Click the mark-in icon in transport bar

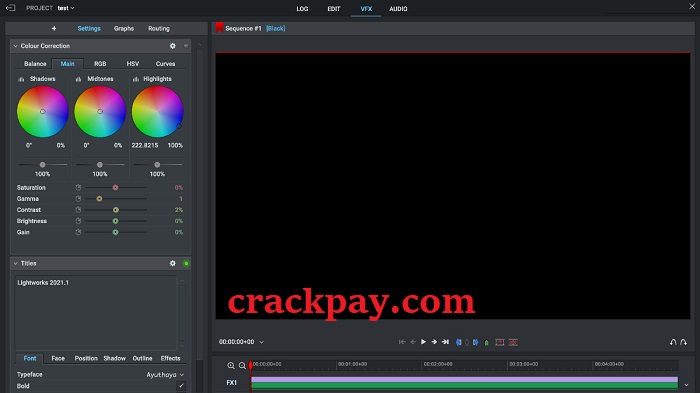(x=458, y=343)
